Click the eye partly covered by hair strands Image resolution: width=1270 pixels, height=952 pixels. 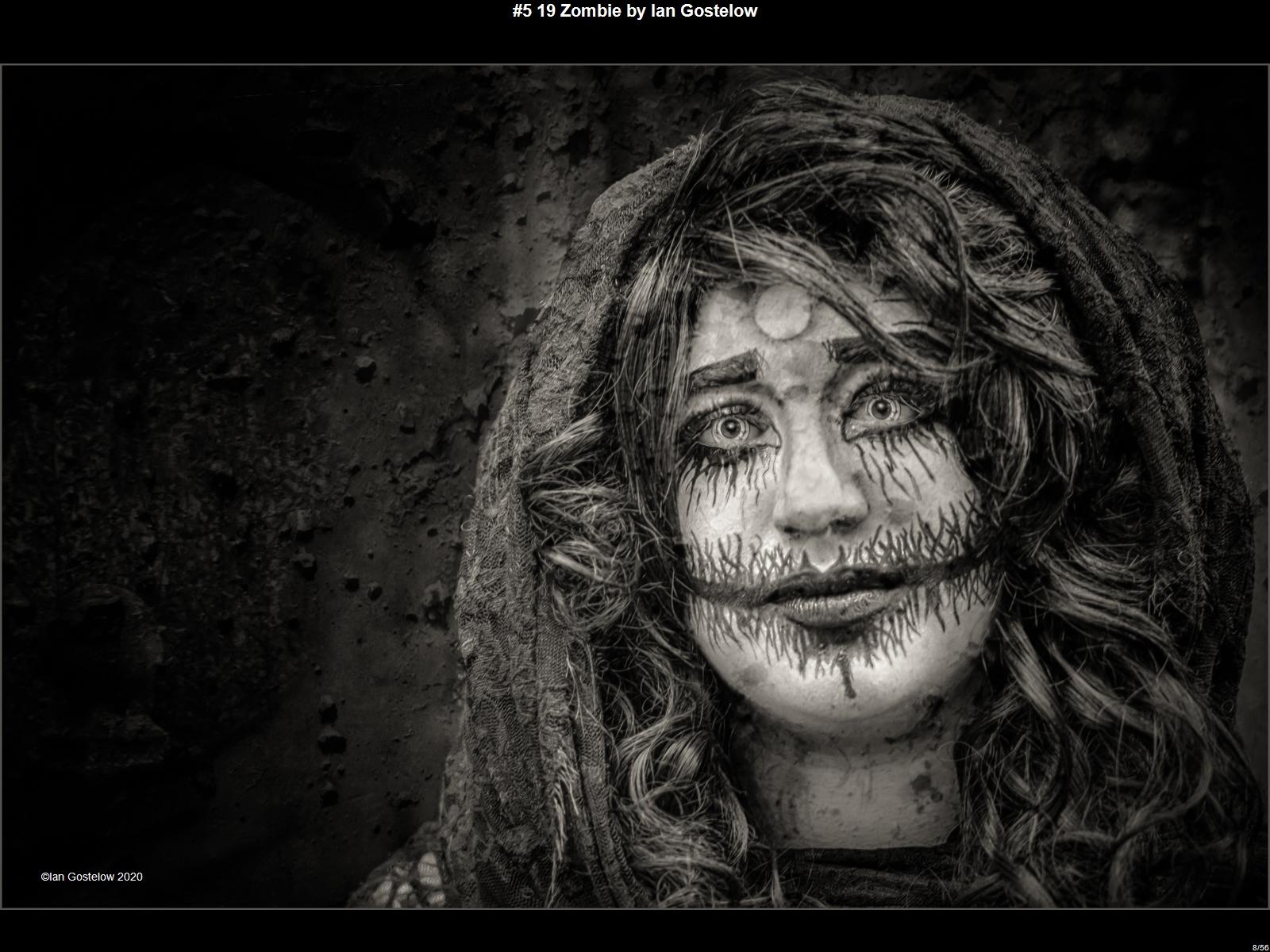pyautogui.click(x=879, y=409)
